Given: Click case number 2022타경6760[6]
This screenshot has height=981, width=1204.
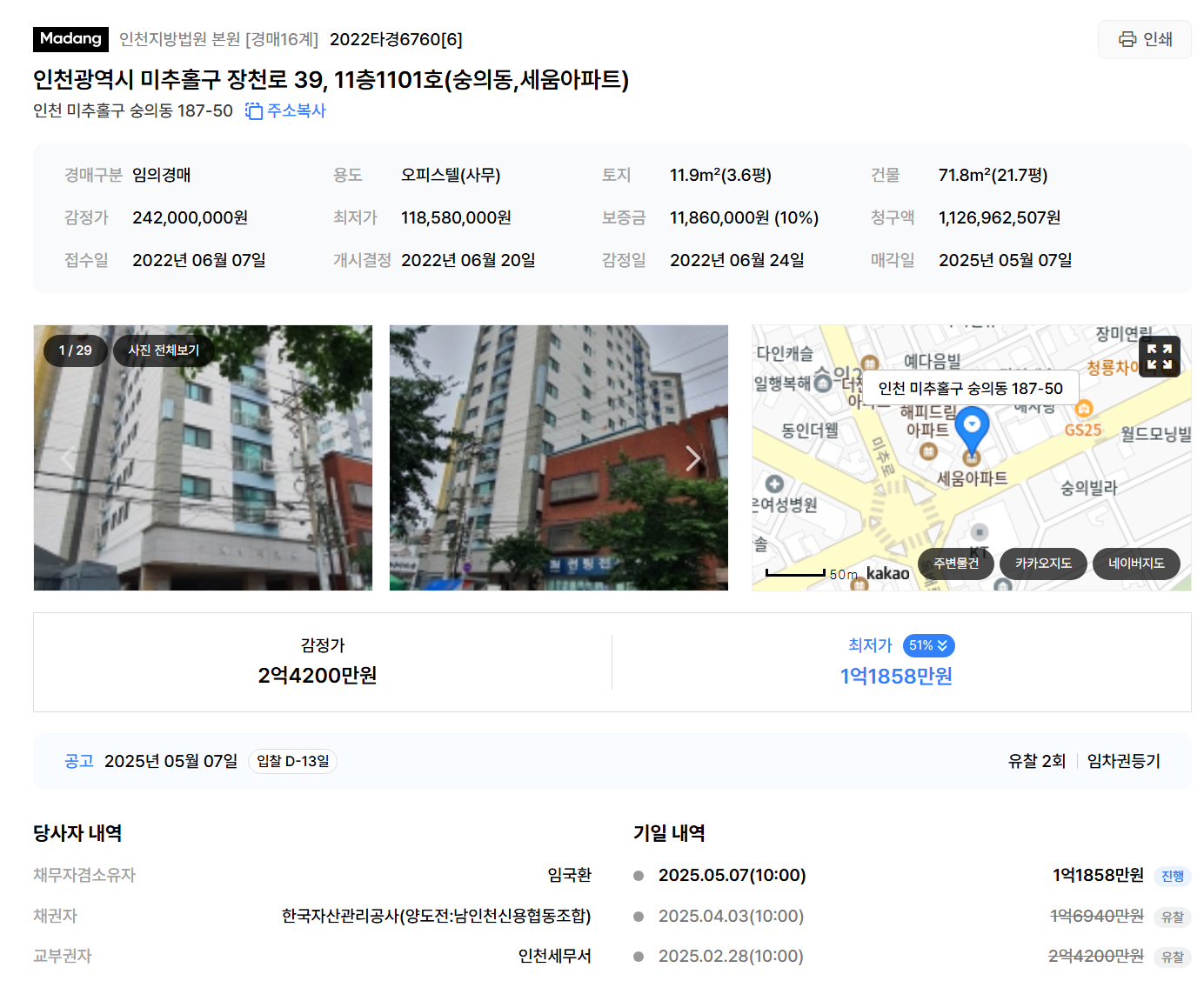Looking at the screenshot, I should 396,39.
